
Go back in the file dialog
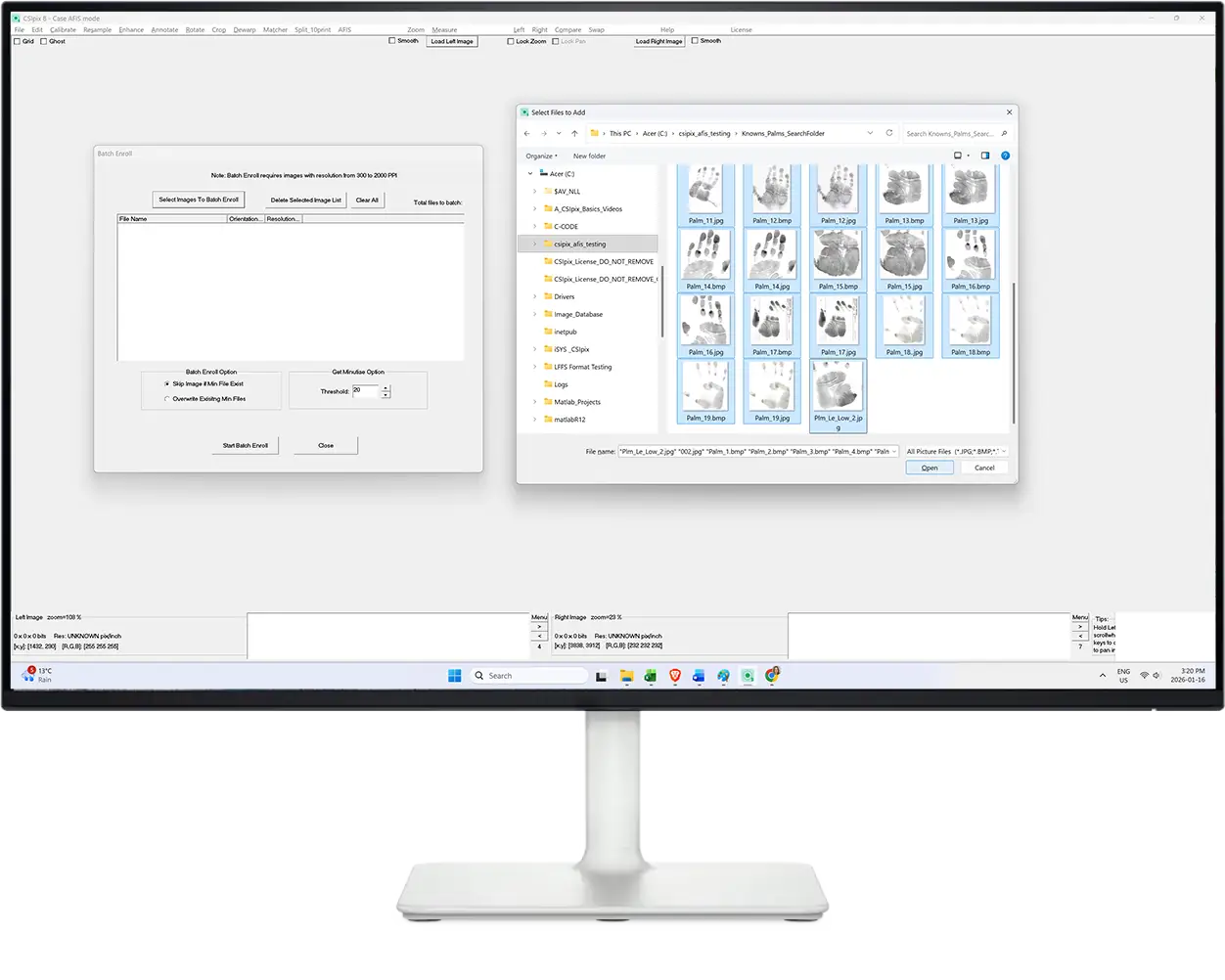click(x=527, y=134)
